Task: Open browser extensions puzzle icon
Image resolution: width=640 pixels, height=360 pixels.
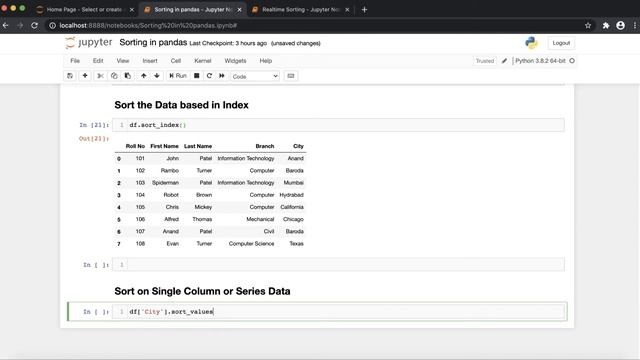Action: pyautogui.click(x=606, y=25)
